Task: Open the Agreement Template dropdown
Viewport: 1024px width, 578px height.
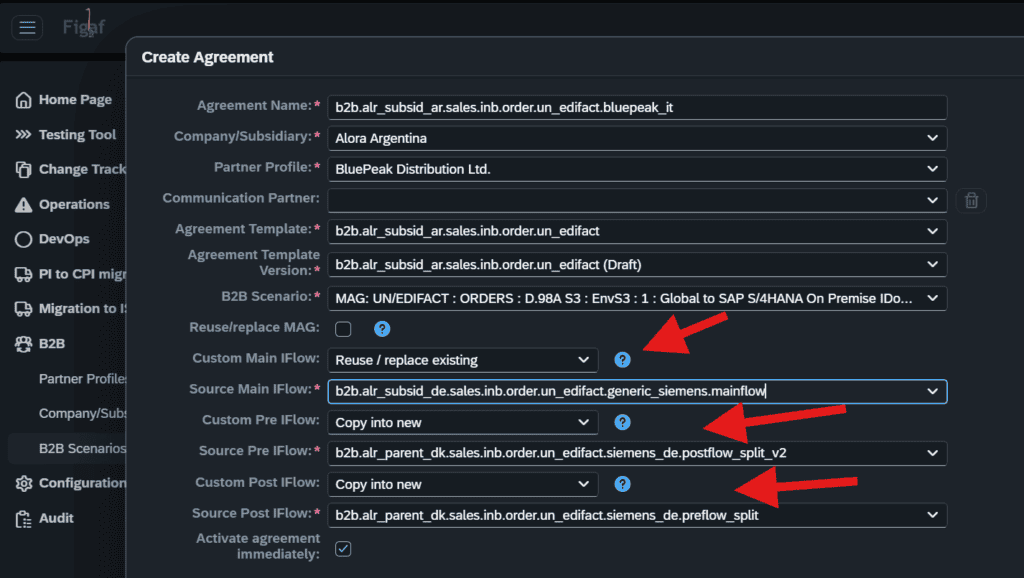Action: [637, 231]
